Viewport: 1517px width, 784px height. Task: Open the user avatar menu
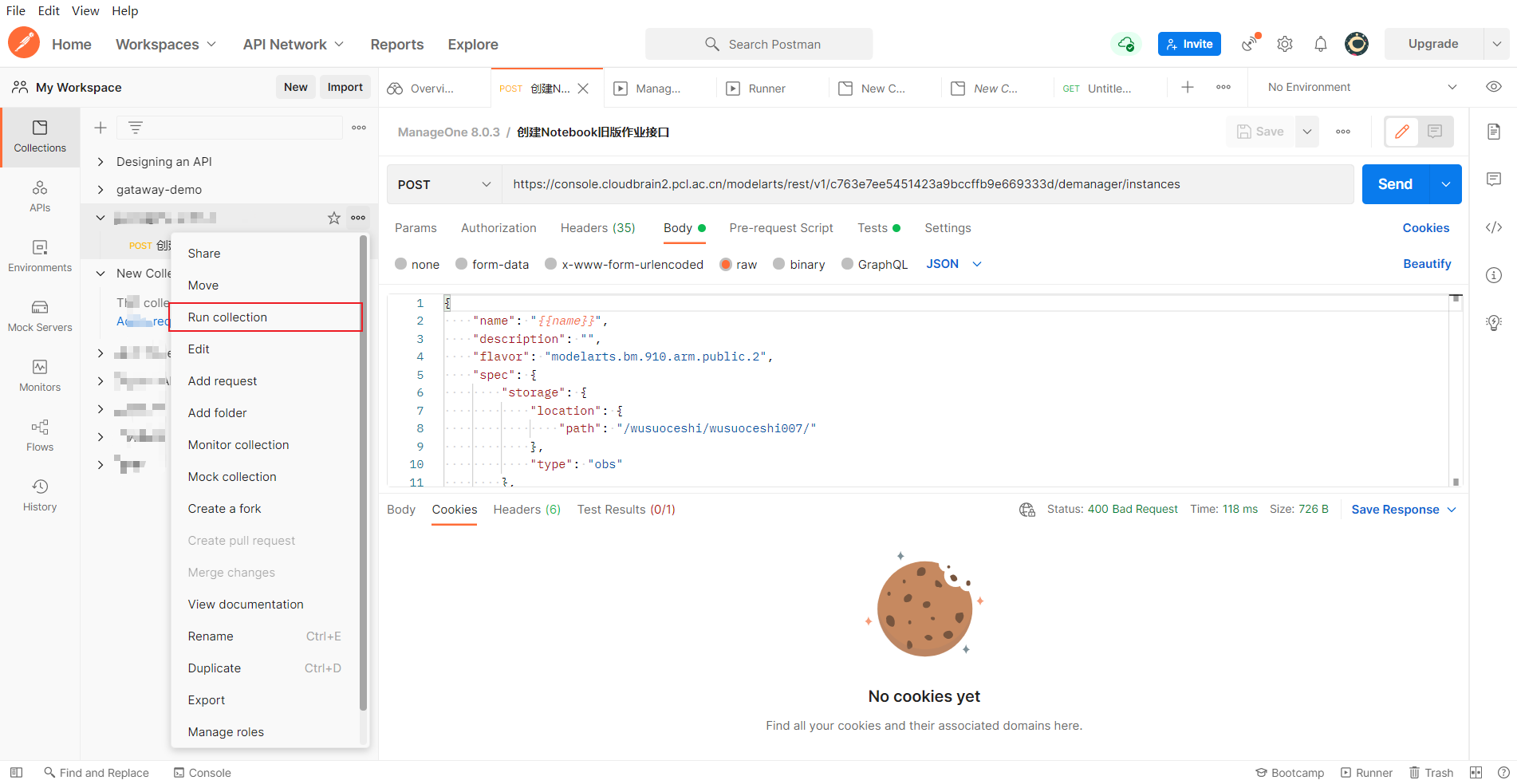[x=1357, y=44]
